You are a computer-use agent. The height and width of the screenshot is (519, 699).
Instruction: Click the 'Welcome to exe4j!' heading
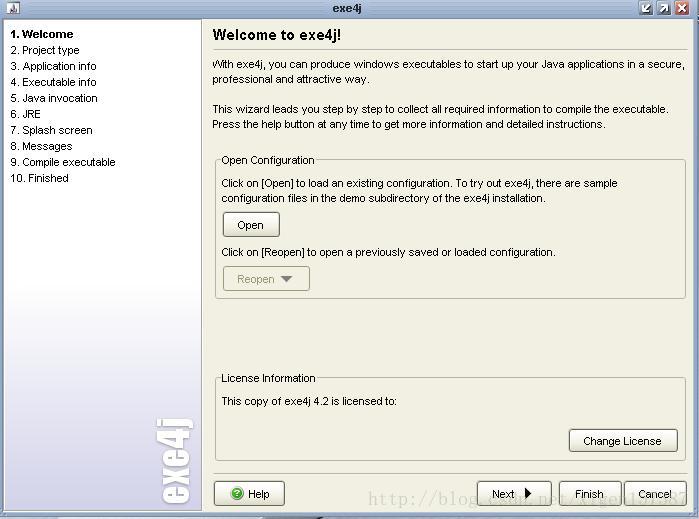(x=277, y=35)
